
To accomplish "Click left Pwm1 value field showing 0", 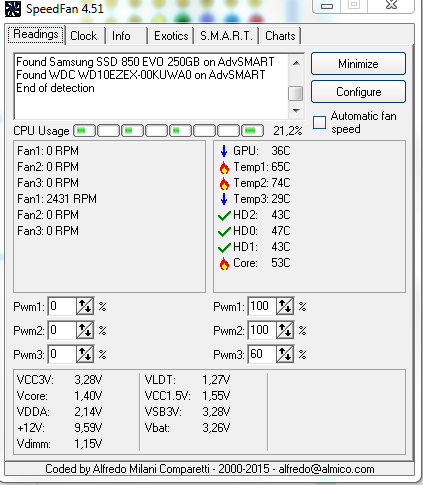I will [62, 306].
